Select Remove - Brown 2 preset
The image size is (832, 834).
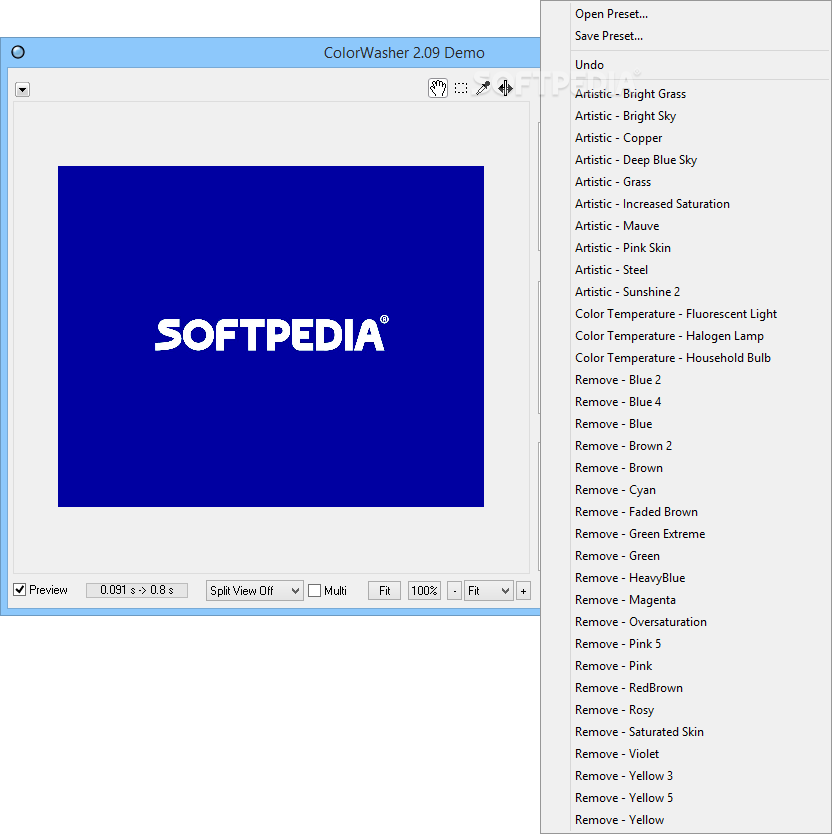pyautogui.click(x=685, y=446)
